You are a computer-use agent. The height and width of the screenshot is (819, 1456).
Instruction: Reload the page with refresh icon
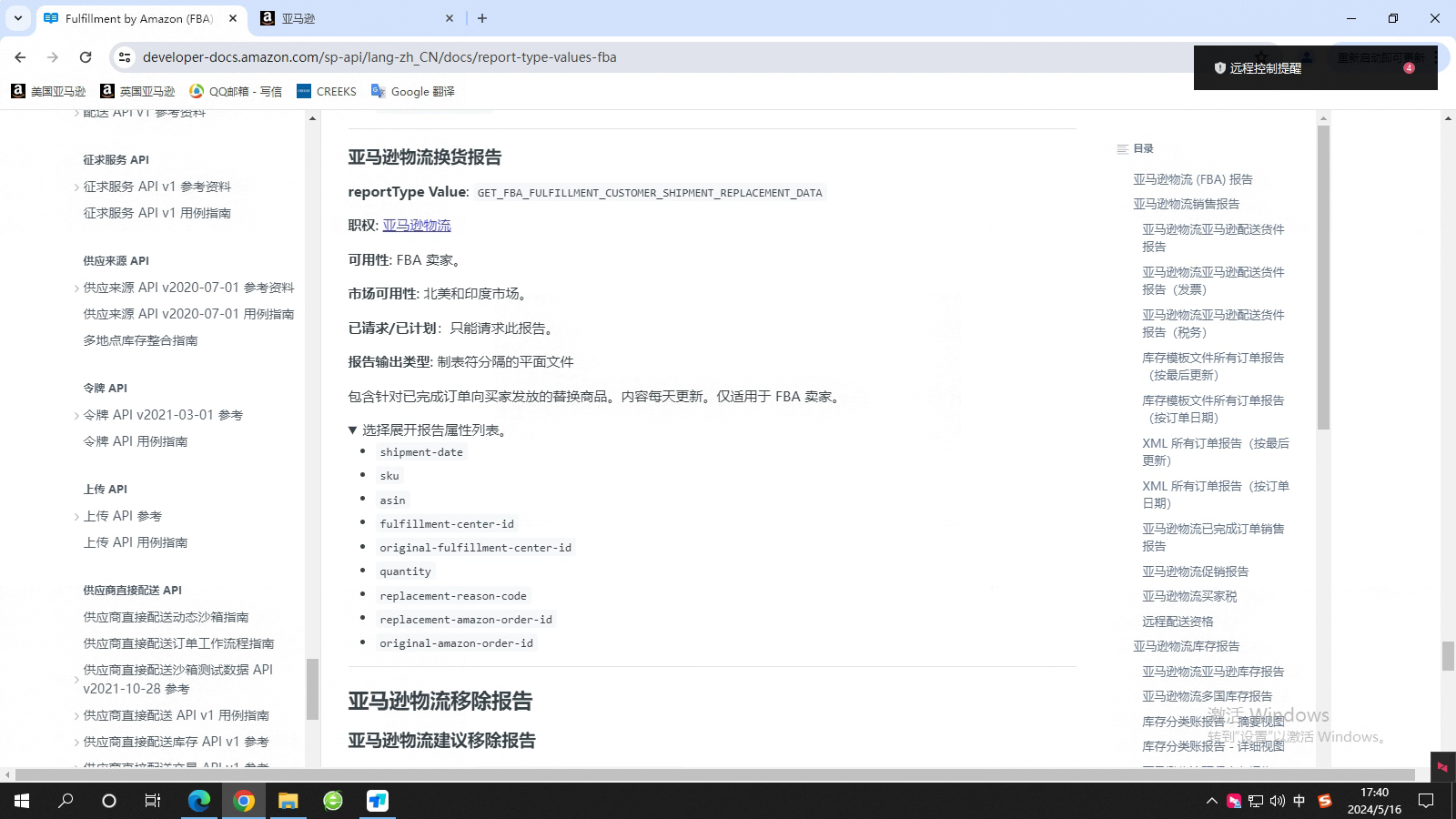coord(86,56)
